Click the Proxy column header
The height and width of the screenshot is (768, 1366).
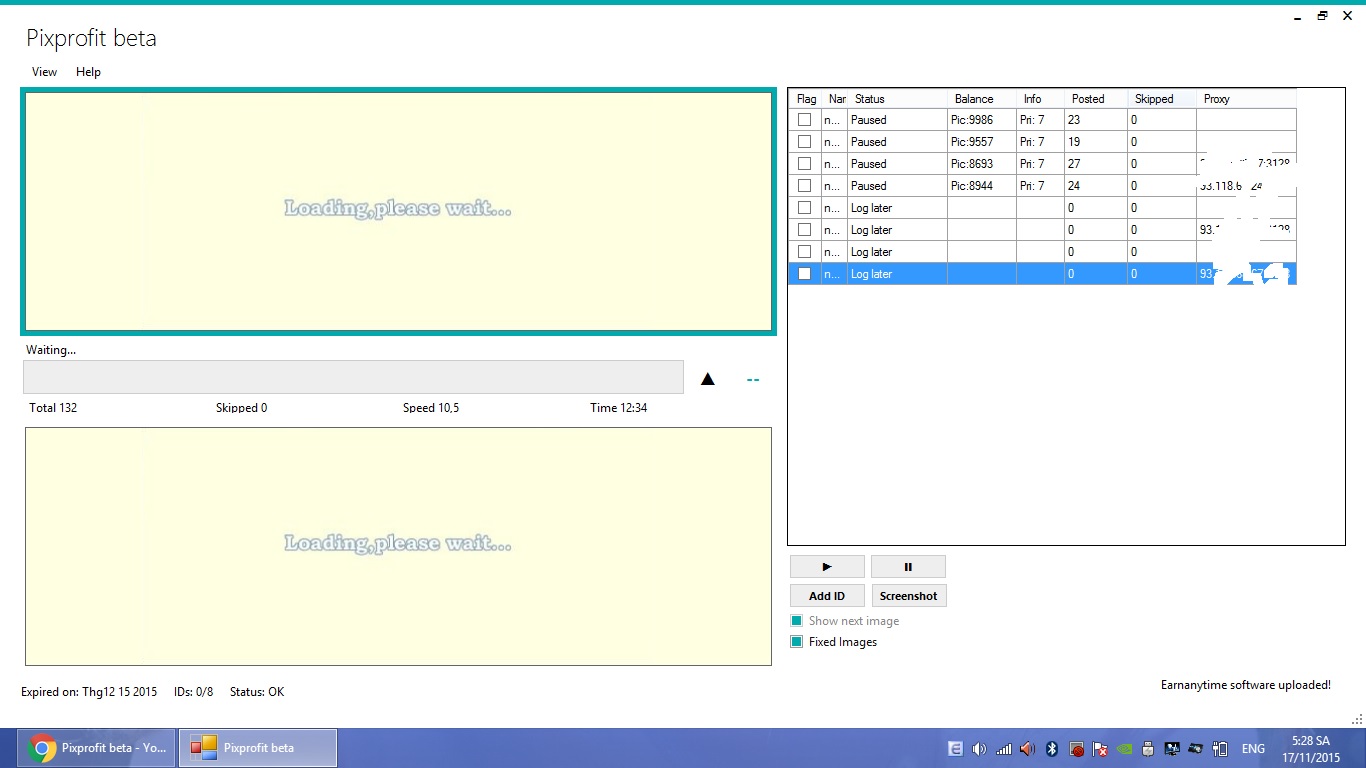[x=1247, y=99]
